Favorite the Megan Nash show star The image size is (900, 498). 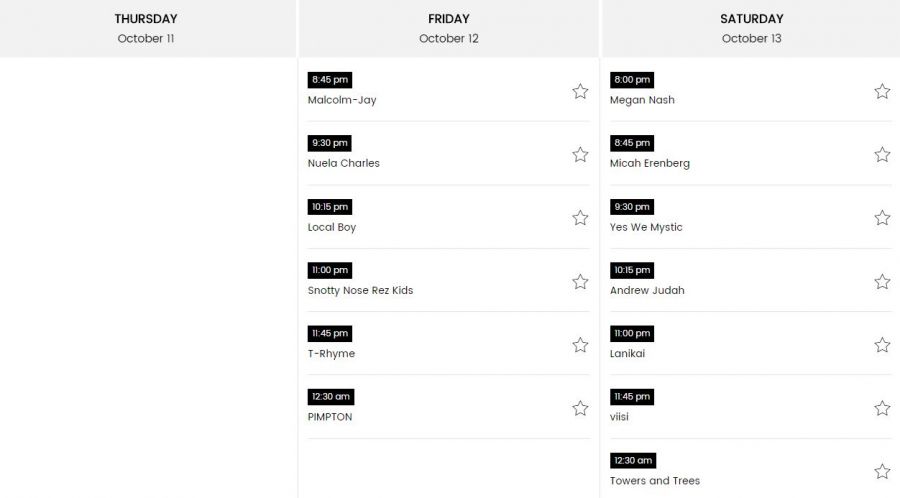882,91
